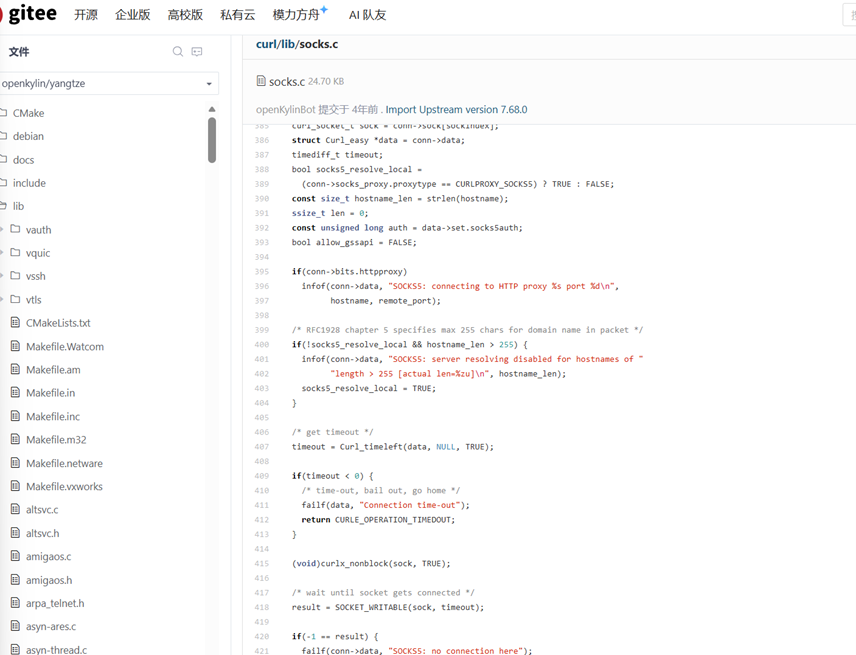Open the 开源 navigation item

pyautogui.click(x=86, y=15)
